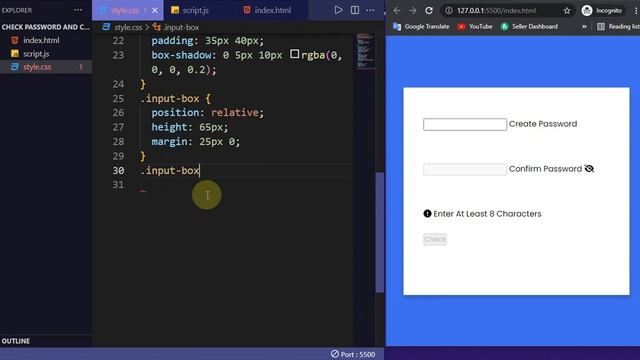Open the Reading list
The width and height of the screenshot is (640, 360).
[x=618, y=27]
